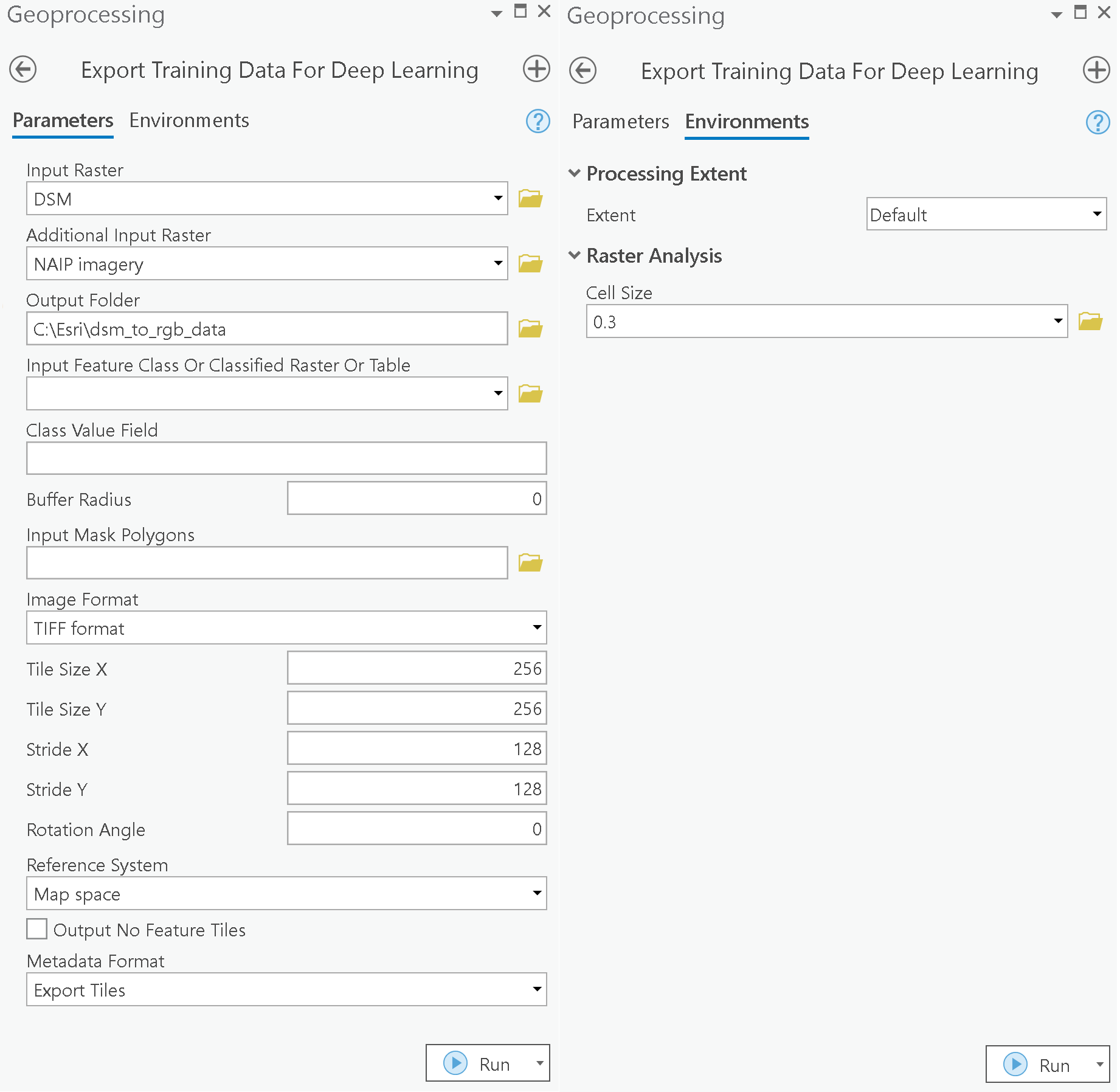Enable Output No Feature Tiles checkbox

[x=37, y=930]
